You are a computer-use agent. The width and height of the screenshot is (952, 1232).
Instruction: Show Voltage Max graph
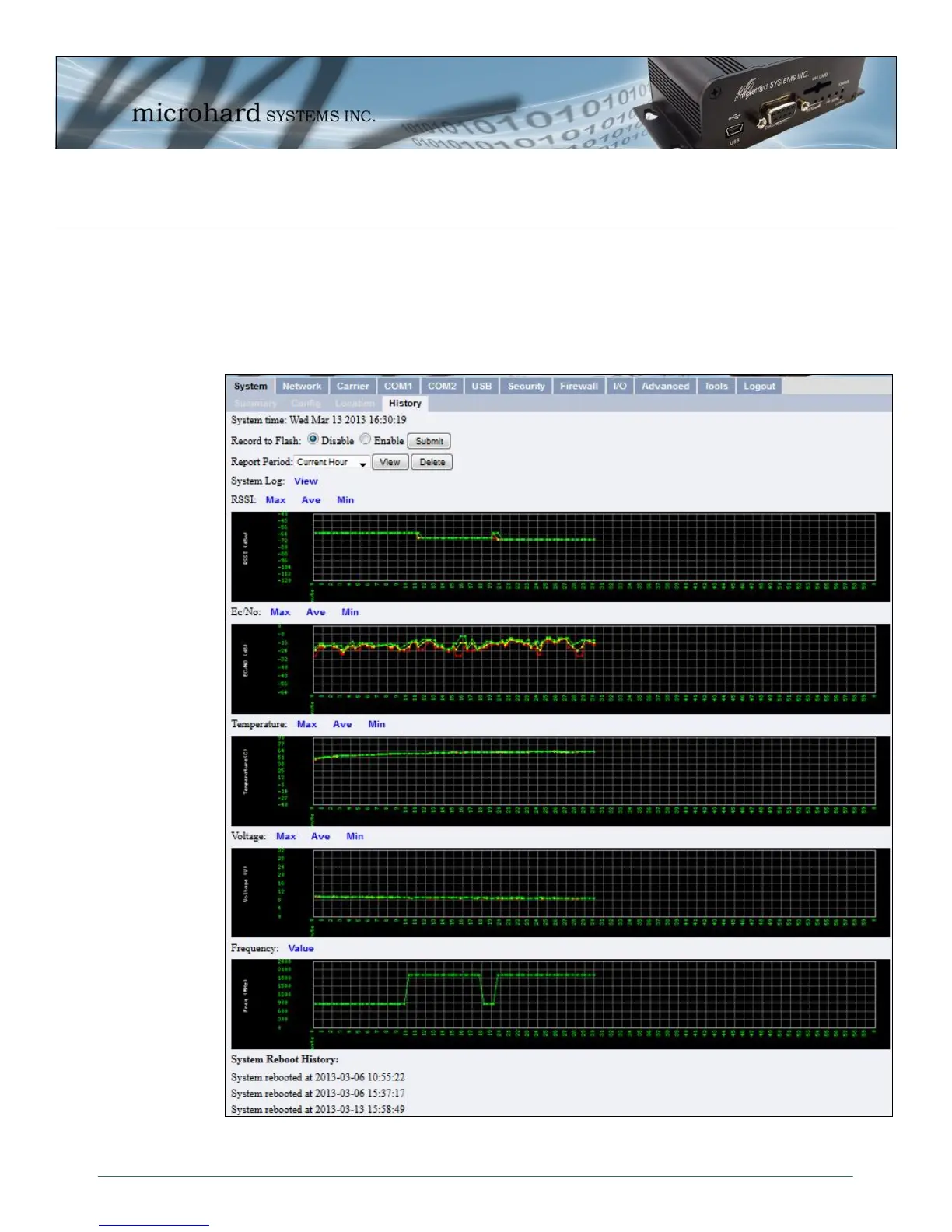click(x=286, y=836)
